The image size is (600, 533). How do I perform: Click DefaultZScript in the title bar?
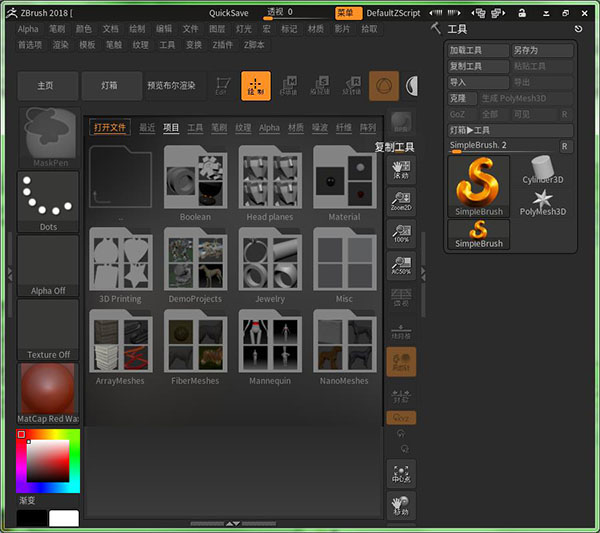393,13
